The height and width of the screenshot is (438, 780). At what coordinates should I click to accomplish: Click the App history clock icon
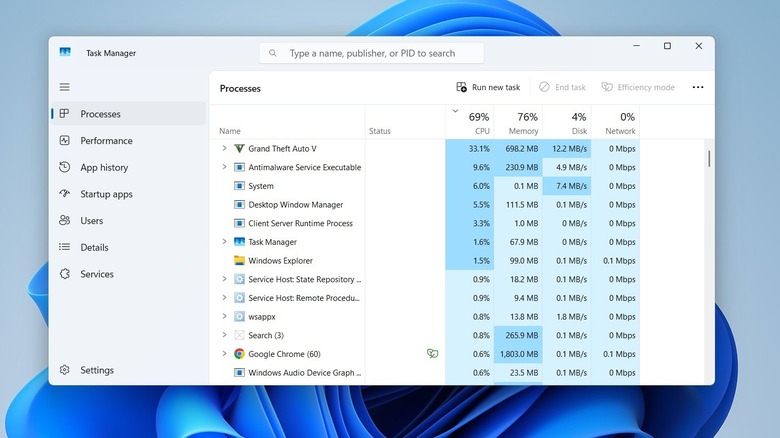[65, 167]
